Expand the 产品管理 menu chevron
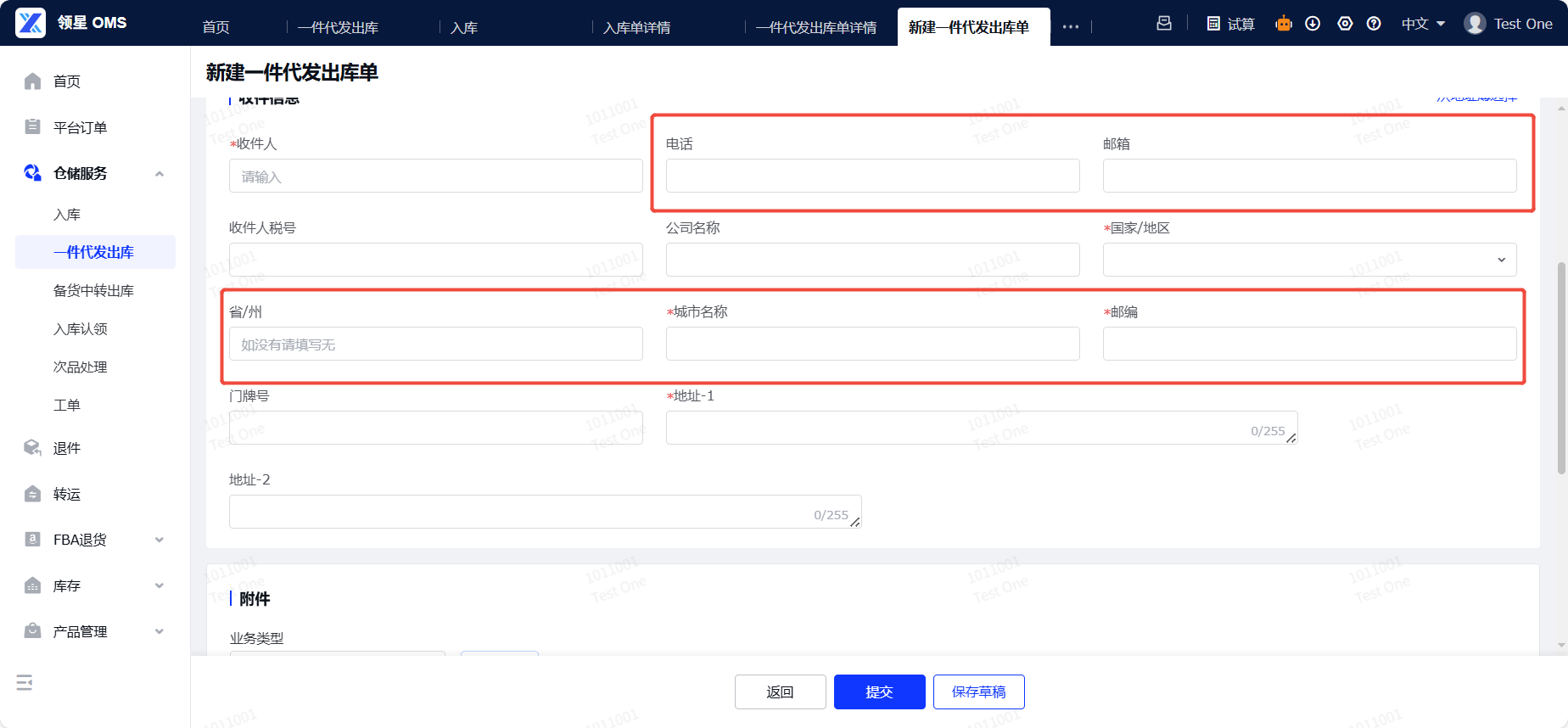The height and width of the screenshot is (728, 1568). (x=160, y=631)
